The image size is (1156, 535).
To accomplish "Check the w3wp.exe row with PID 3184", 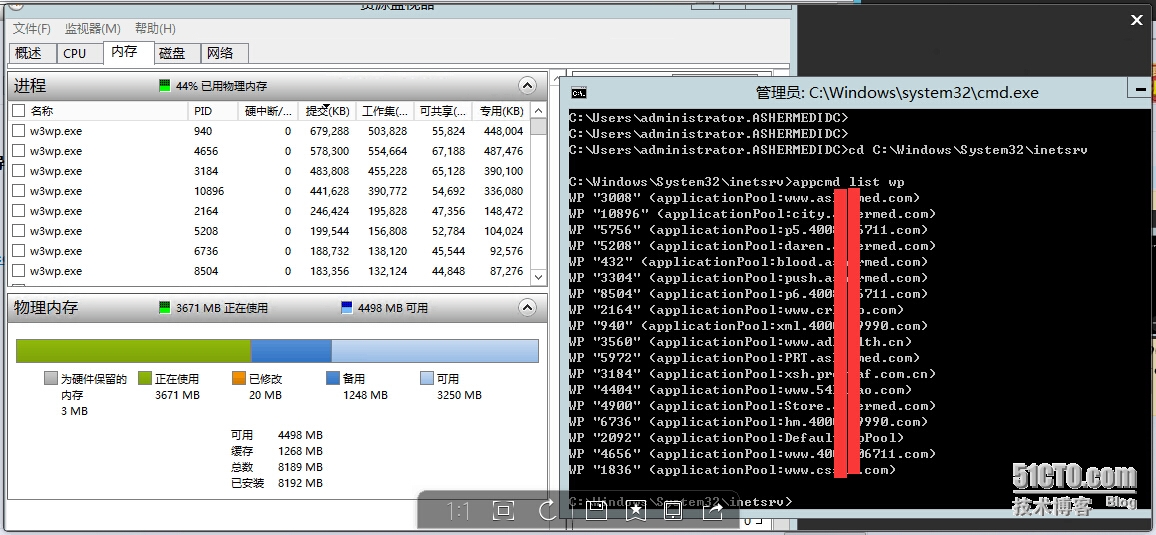I will tap(18, 171).
